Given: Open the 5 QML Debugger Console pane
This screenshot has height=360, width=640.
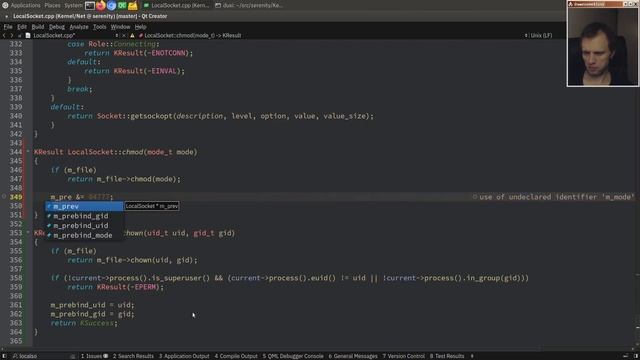Looking at the screenshot, I should coord(293,356).
